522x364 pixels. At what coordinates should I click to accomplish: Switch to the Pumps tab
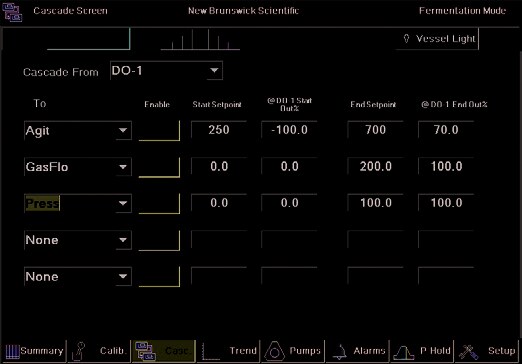(x=293, y=351)
